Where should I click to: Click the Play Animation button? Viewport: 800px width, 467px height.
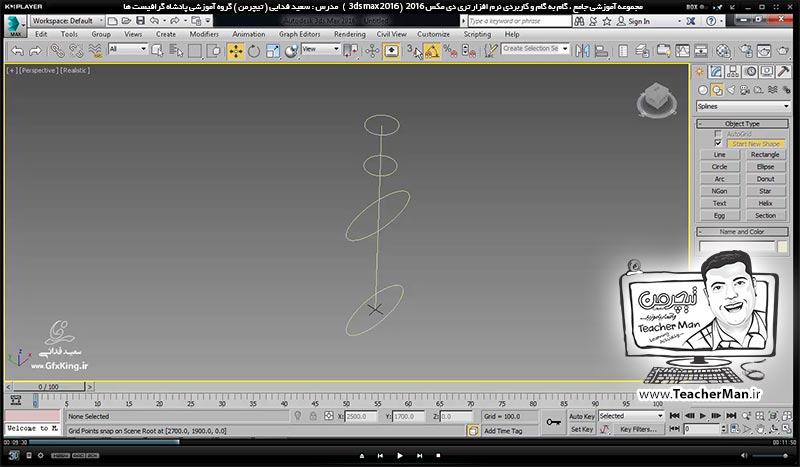point(703,416)
